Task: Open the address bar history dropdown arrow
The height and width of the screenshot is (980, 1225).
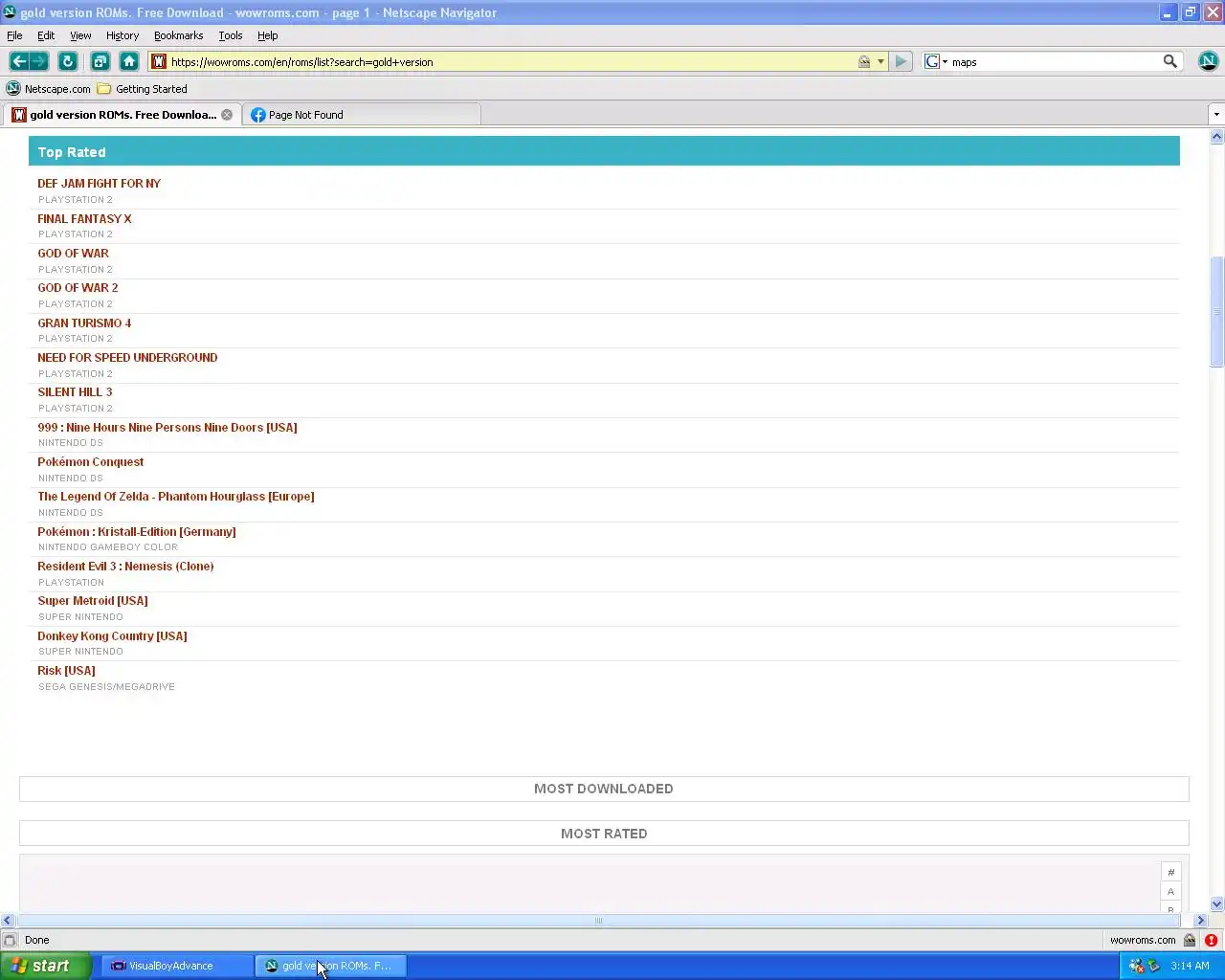Action: coord(880,61)
